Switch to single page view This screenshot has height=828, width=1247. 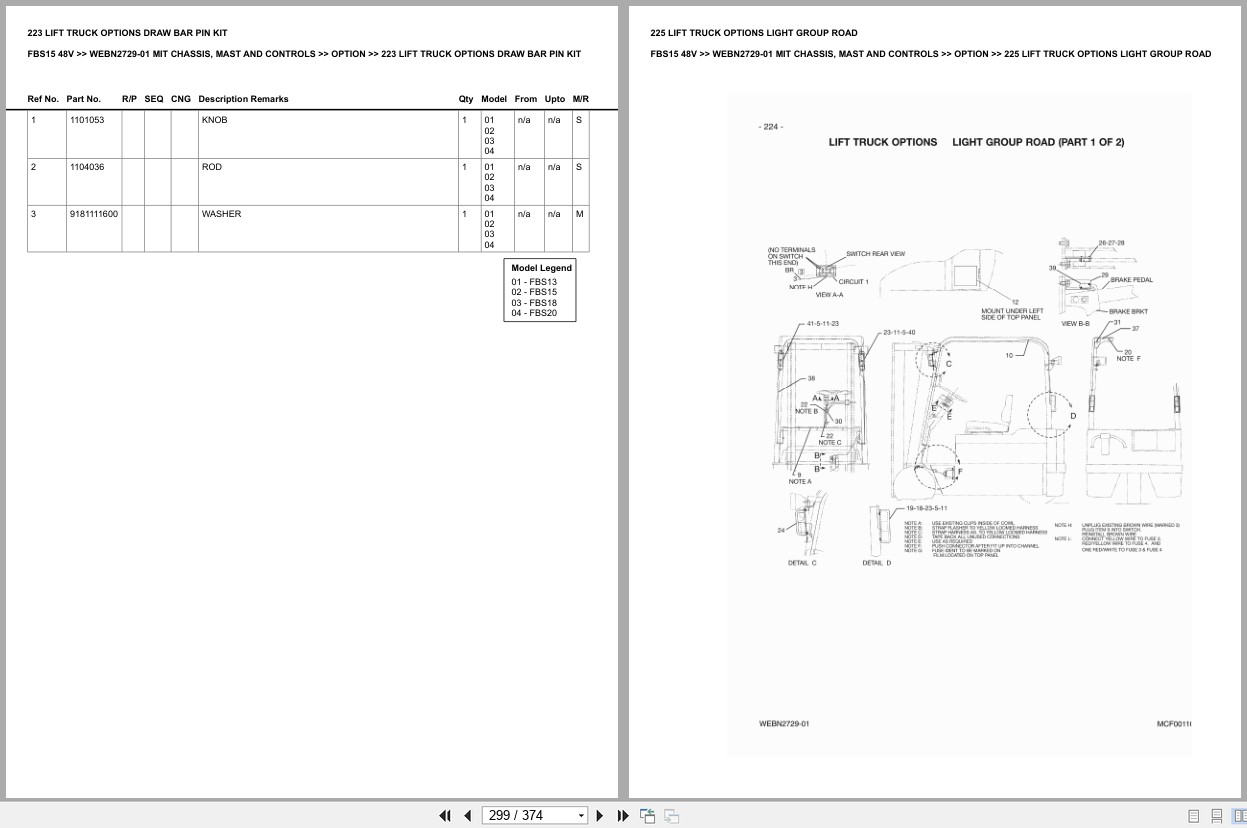[x=1194, y=816]
